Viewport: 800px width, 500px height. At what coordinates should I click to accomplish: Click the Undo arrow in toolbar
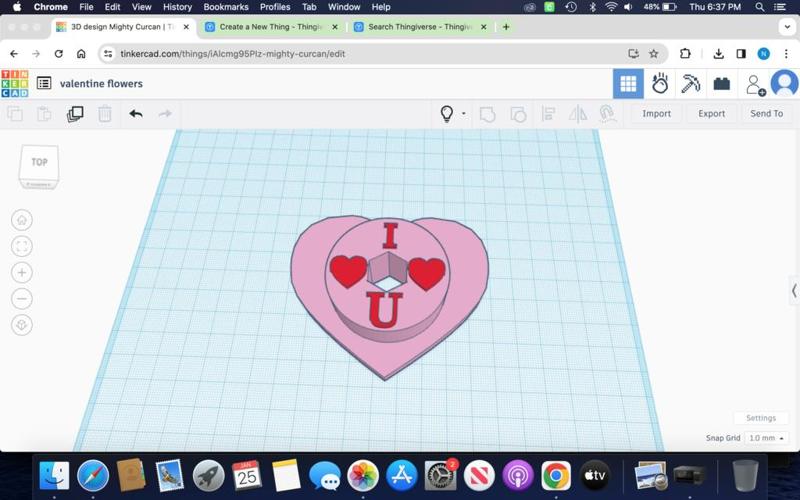point(135,114)
